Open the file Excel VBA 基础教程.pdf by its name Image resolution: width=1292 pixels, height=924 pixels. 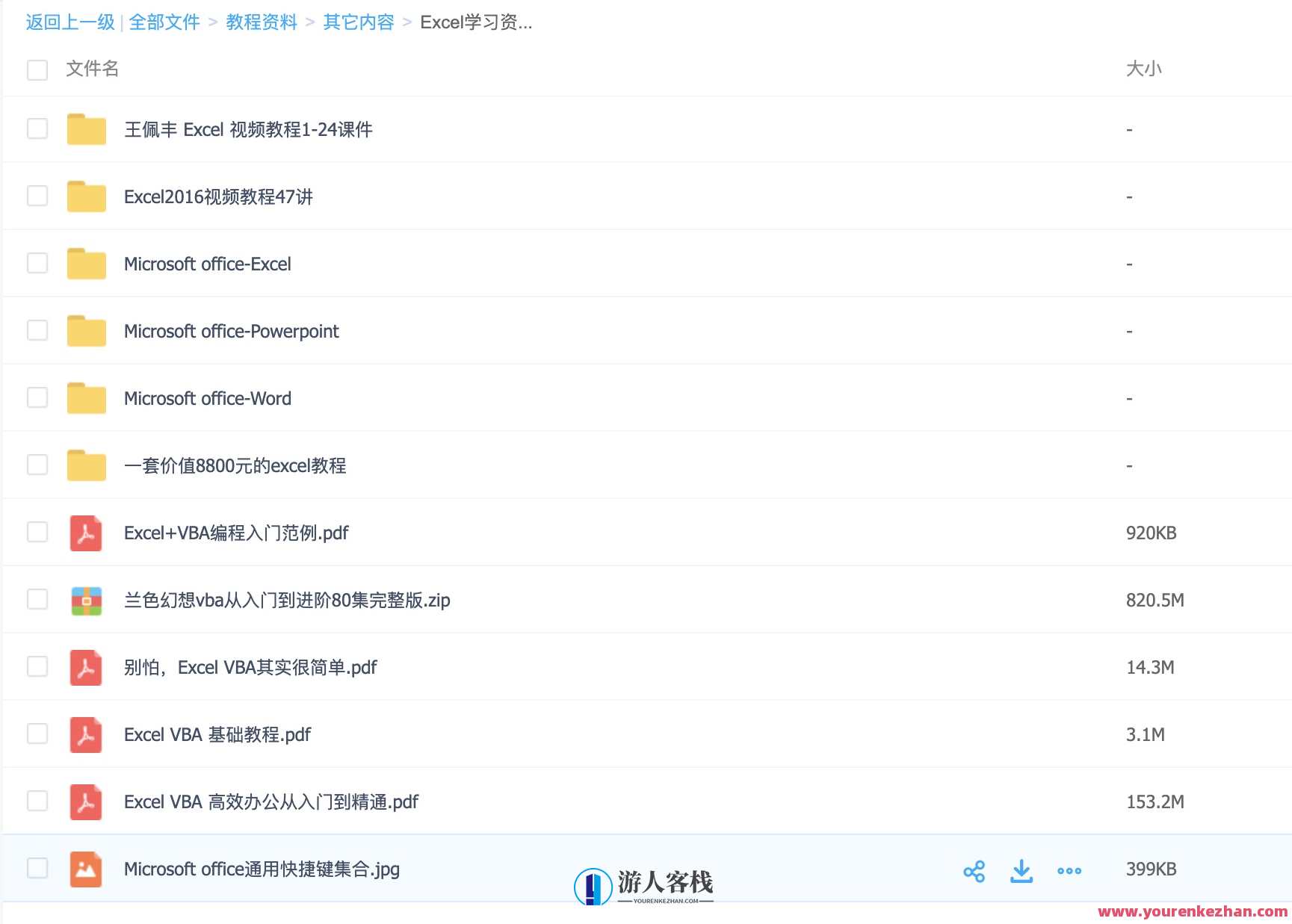(217, 734)
